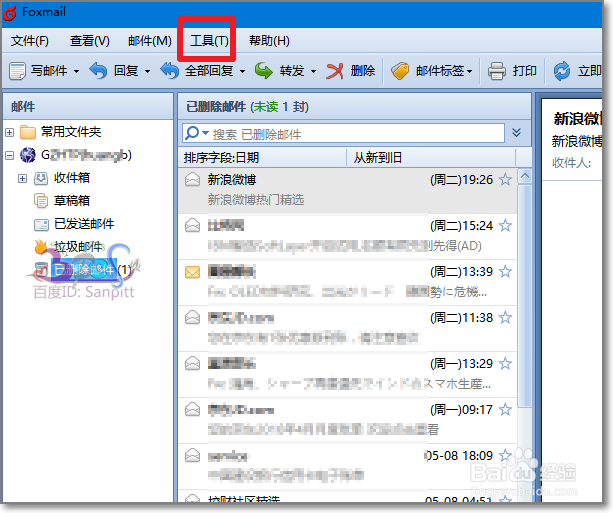Click the unread envelope icon at 13:39
The image size is (613, 513).
click(192, 272)
